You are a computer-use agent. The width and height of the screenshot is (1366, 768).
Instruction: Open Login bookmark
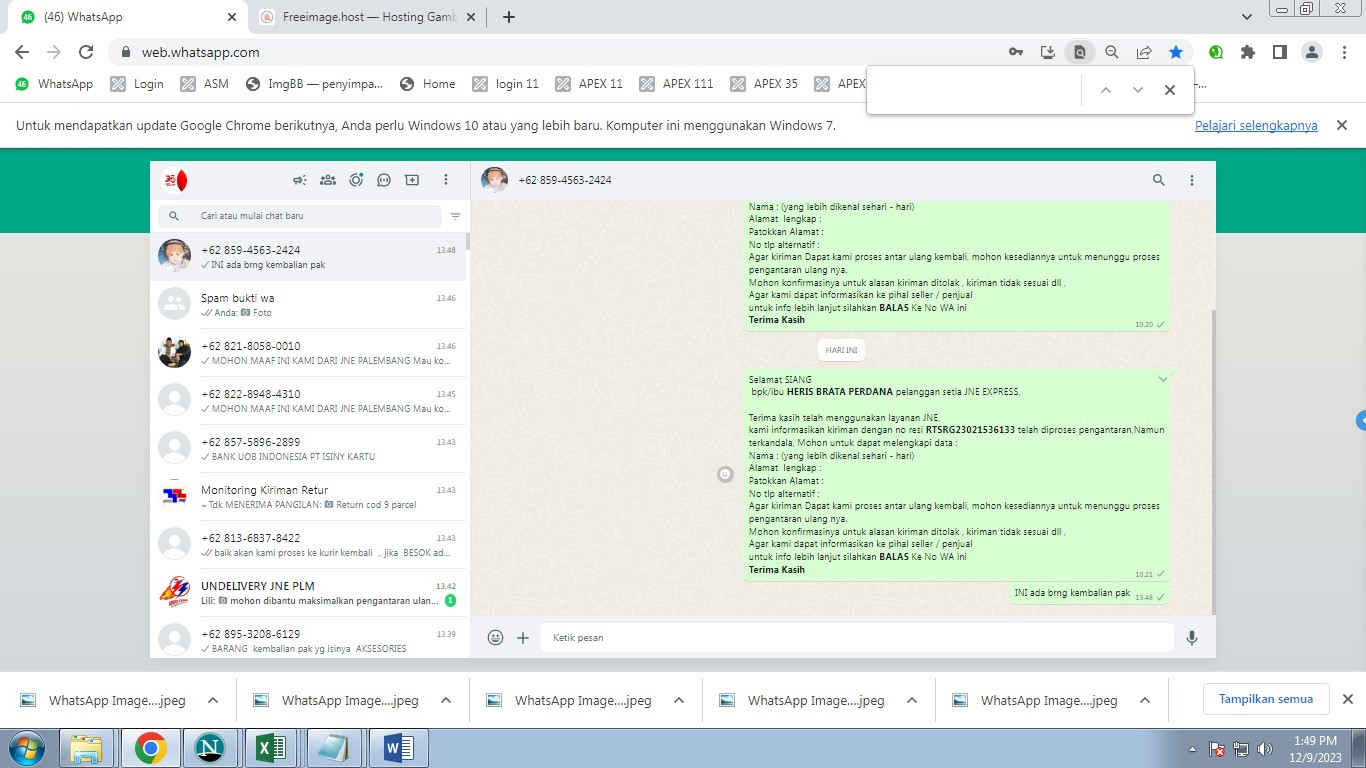[137, 84]
